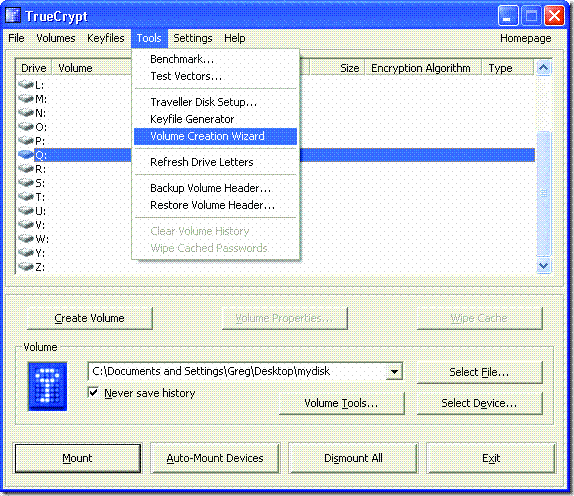This screenshot has height=496, width=574.
Task: Click the Mount button
Action: (x=78, y=458)
